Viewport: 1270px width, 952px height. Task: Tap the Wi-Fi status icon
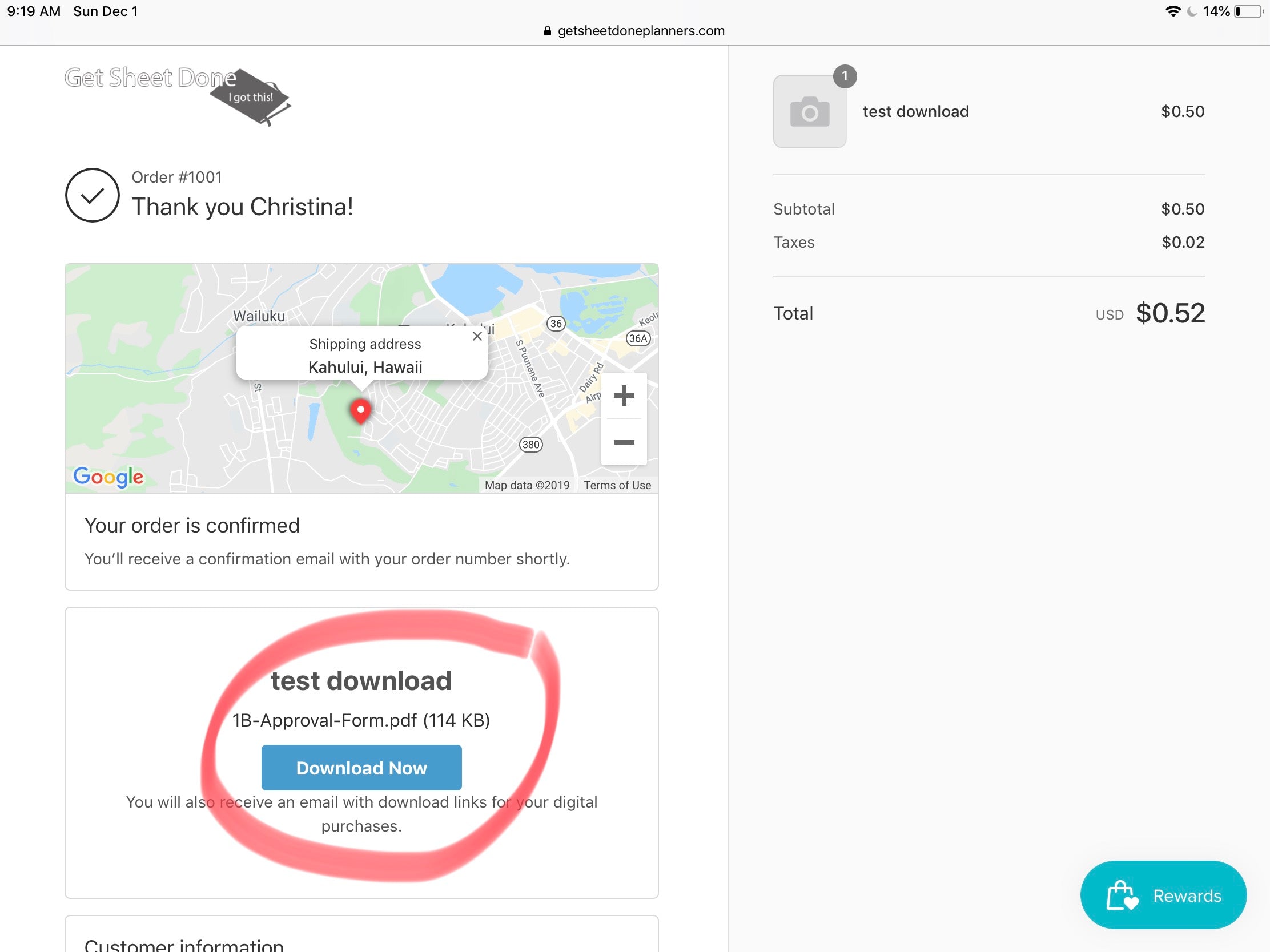1172,11
